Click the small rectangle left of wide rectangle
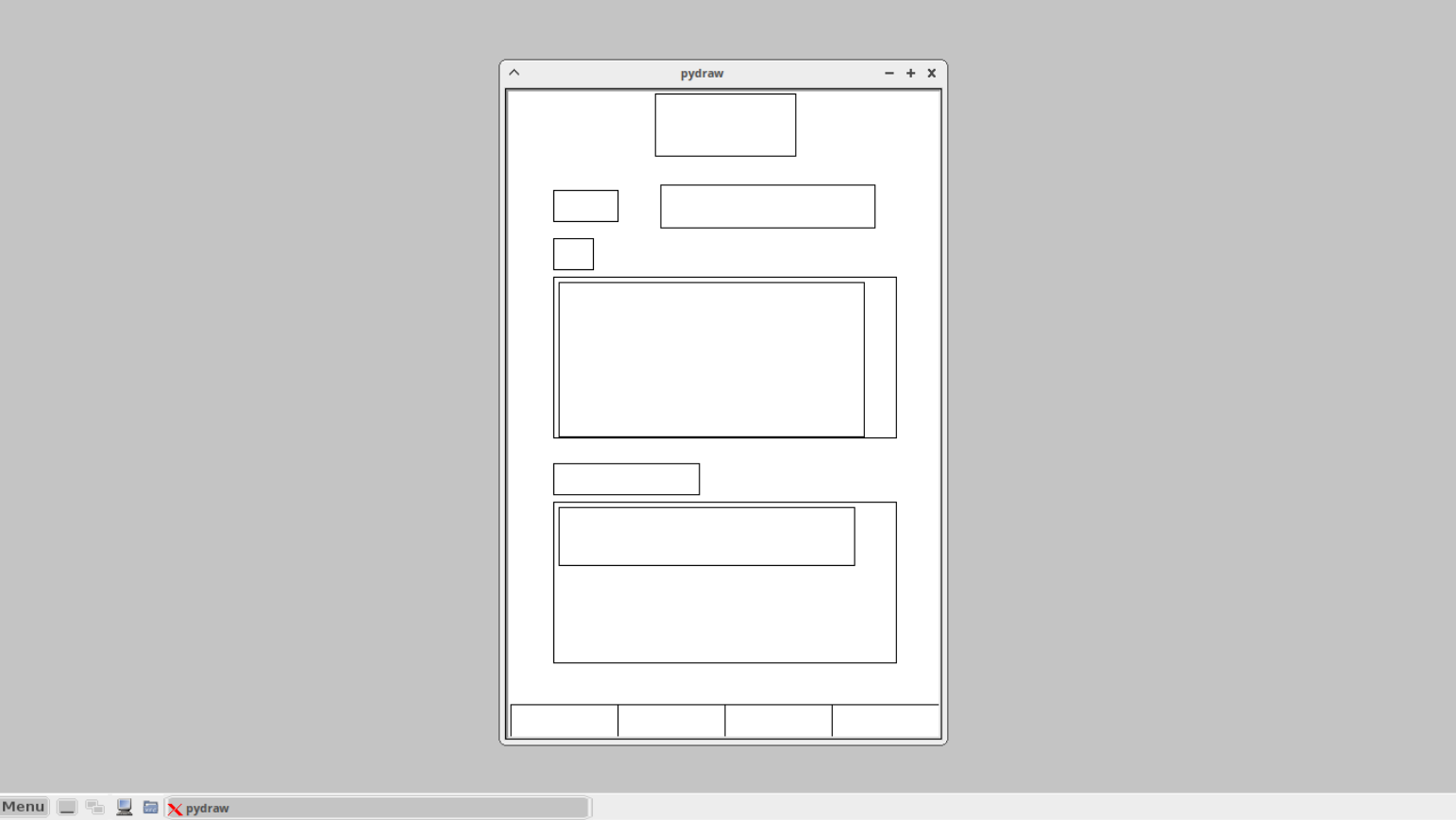Screen dimensions: 1456x820 [585, 206]
